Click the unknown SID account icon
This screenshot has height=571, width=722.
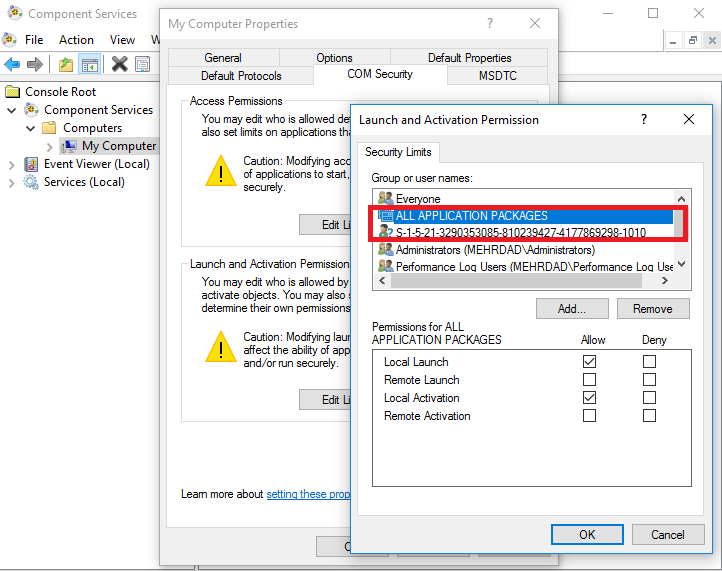pyautogui.click(x=385, y=232)
